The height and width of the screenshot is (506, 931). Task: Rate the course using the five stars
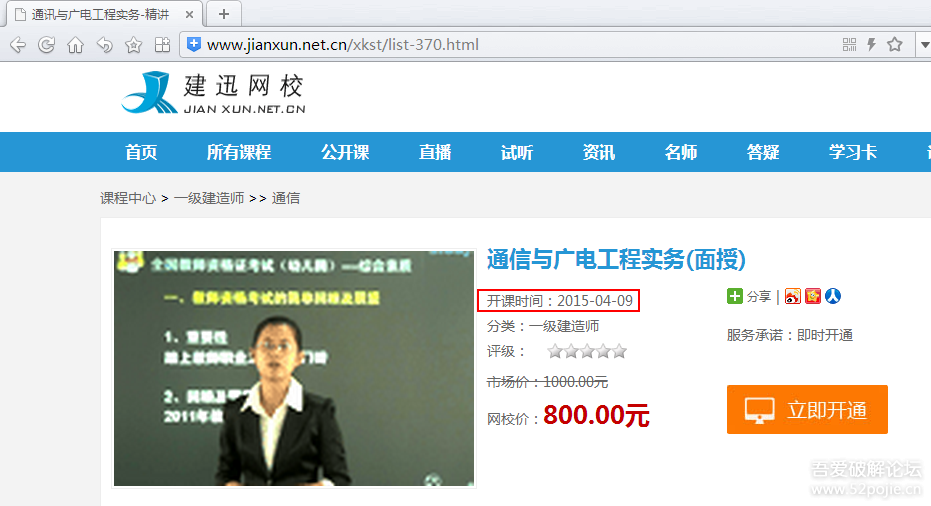click(587, 351)
